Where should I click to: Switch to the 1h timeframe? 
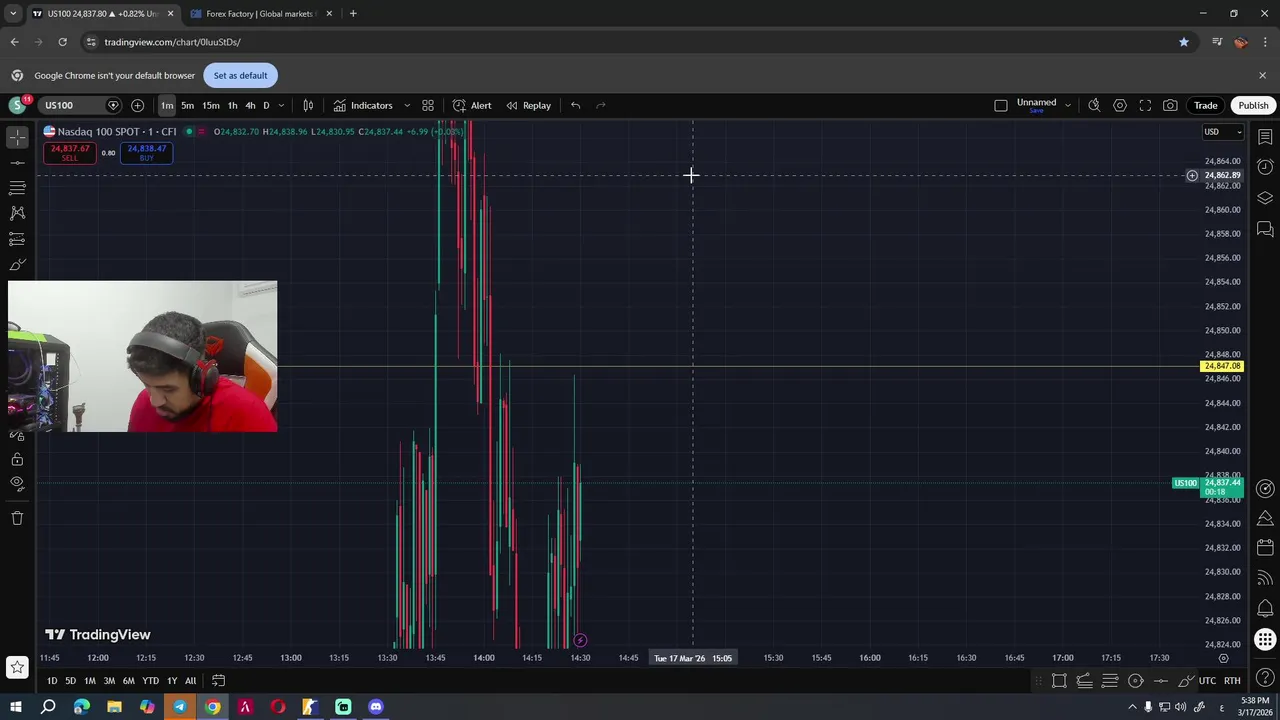pos(232,105)
